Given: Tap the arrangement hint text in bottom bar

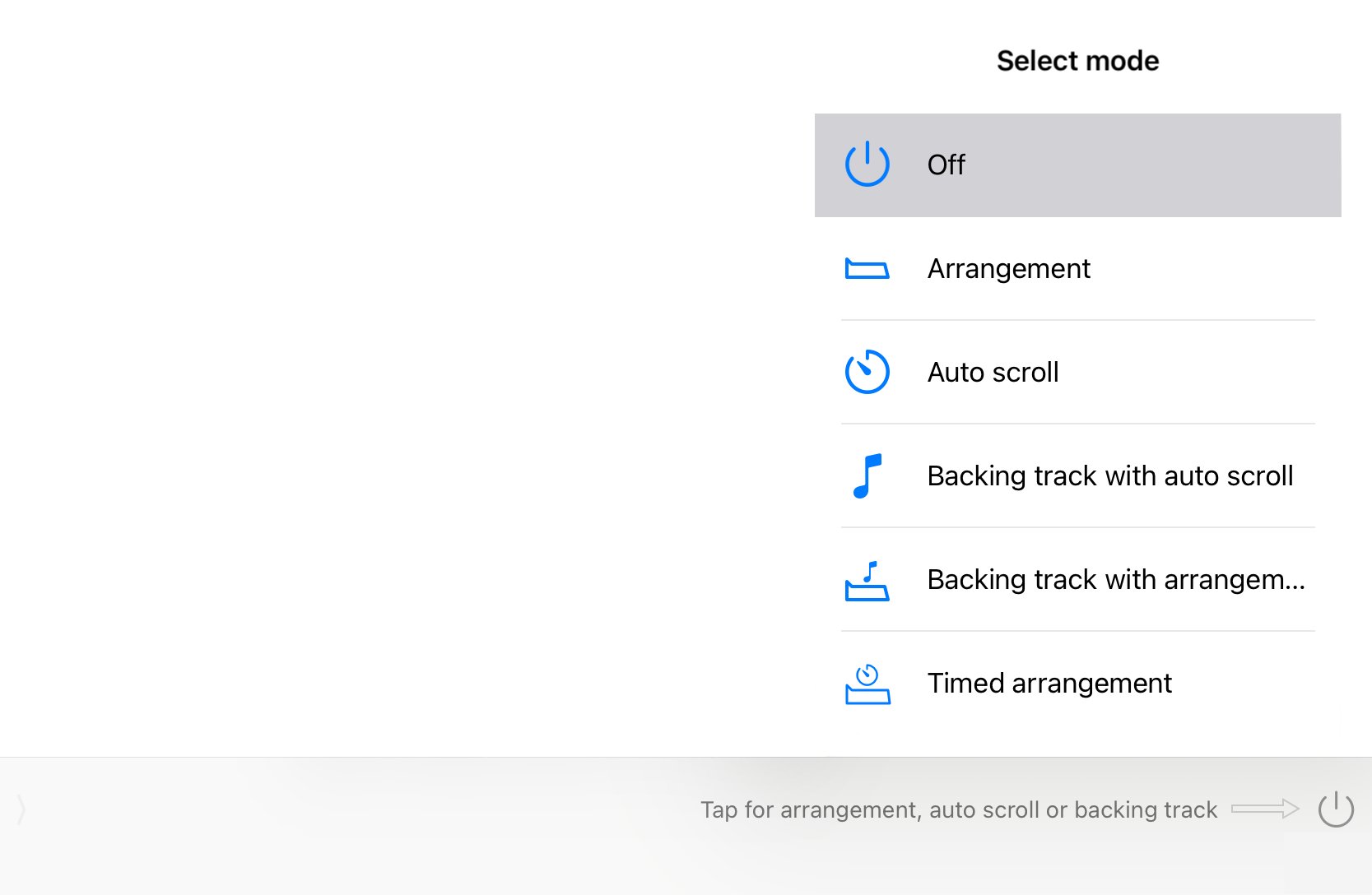Looking at the screenshot, I should pyautogui.click(x=958, y=809).
